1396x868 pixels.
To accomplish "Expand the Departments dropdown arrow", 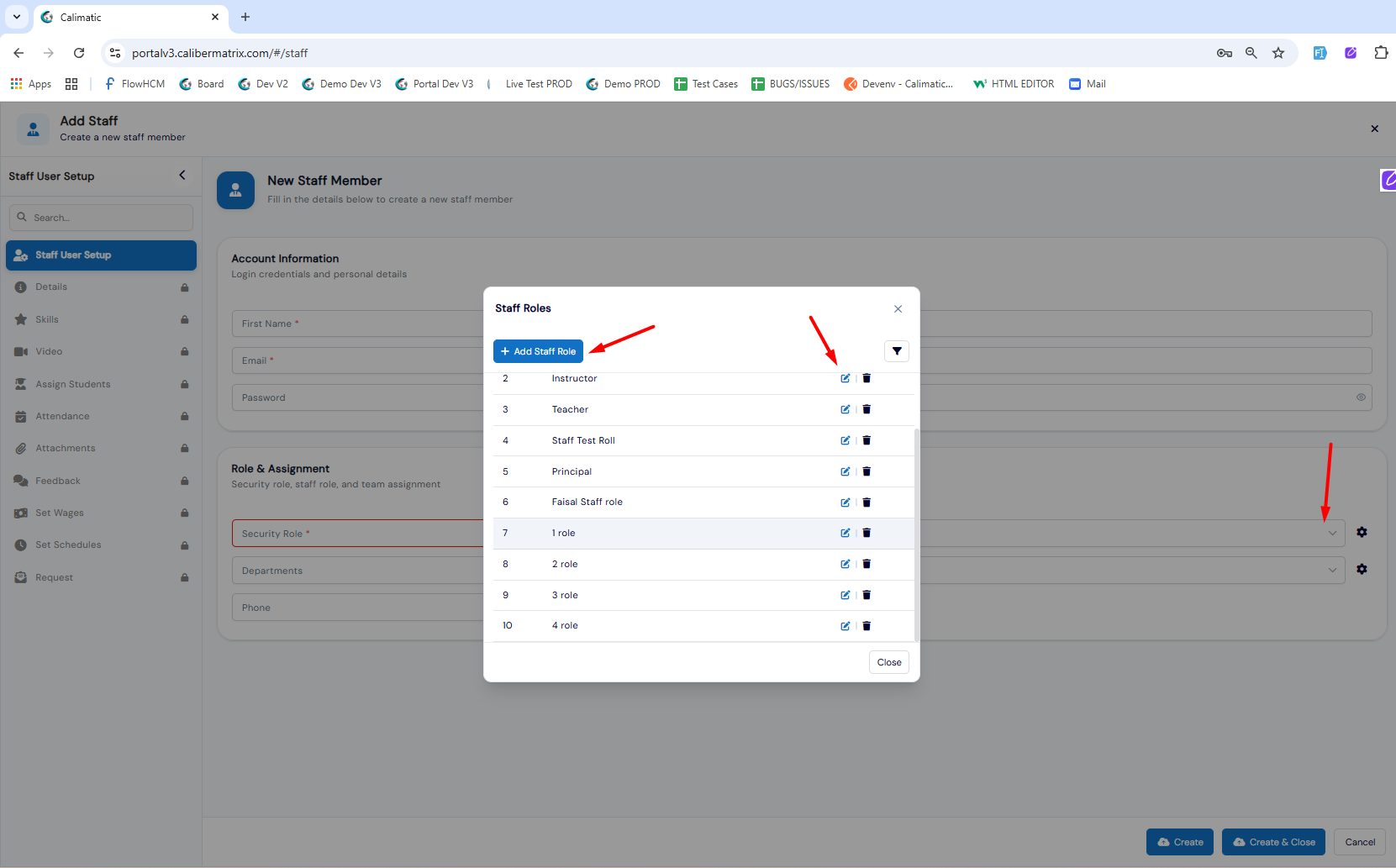I will (1332, 571).
